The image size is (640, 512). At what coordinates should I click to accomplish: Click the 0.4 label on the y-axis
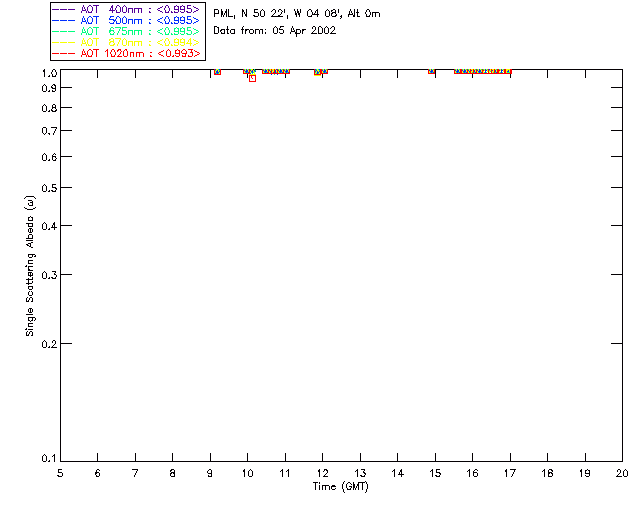pos(49,226)
